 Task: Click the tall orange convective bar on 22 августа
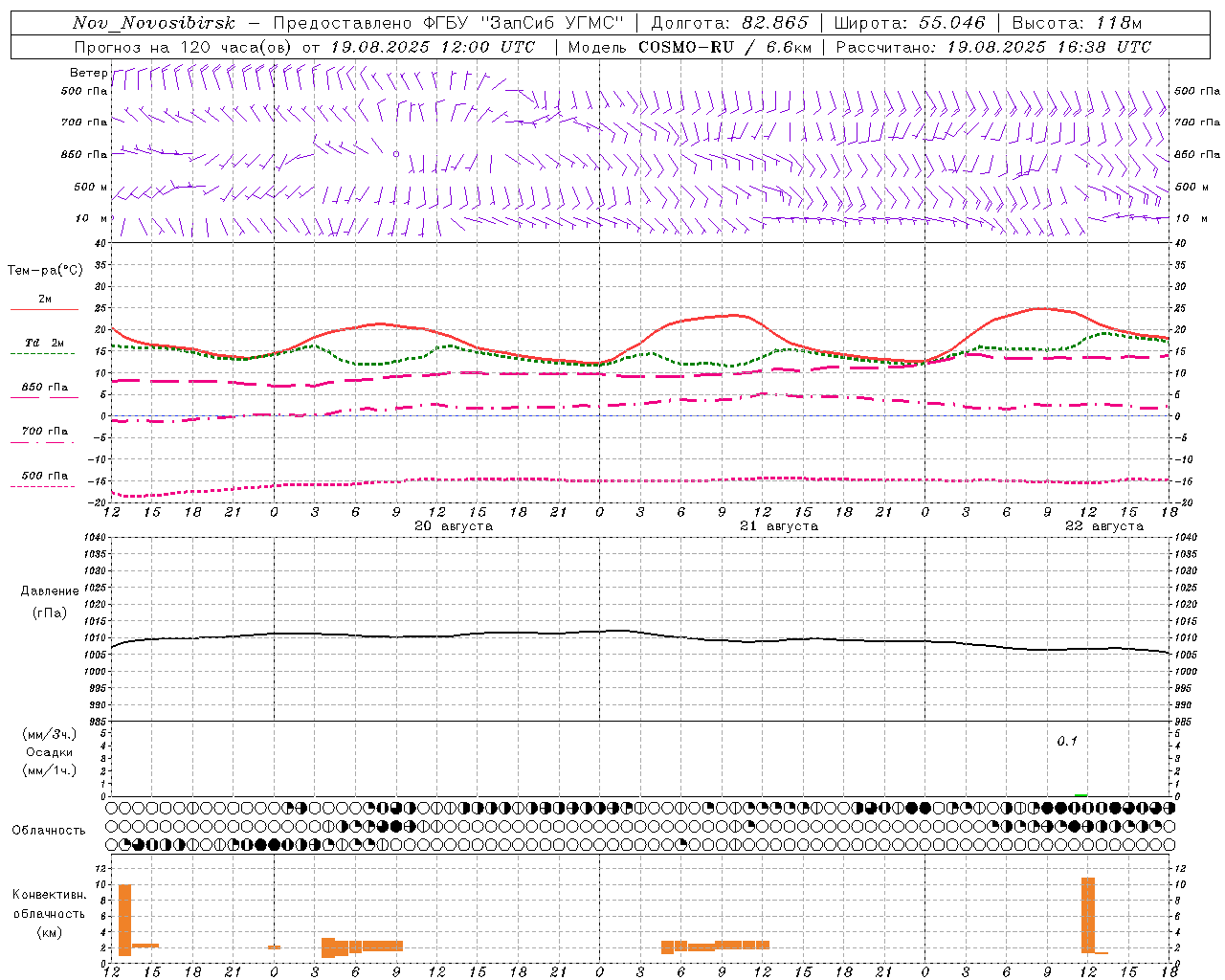coord(1088,915)
